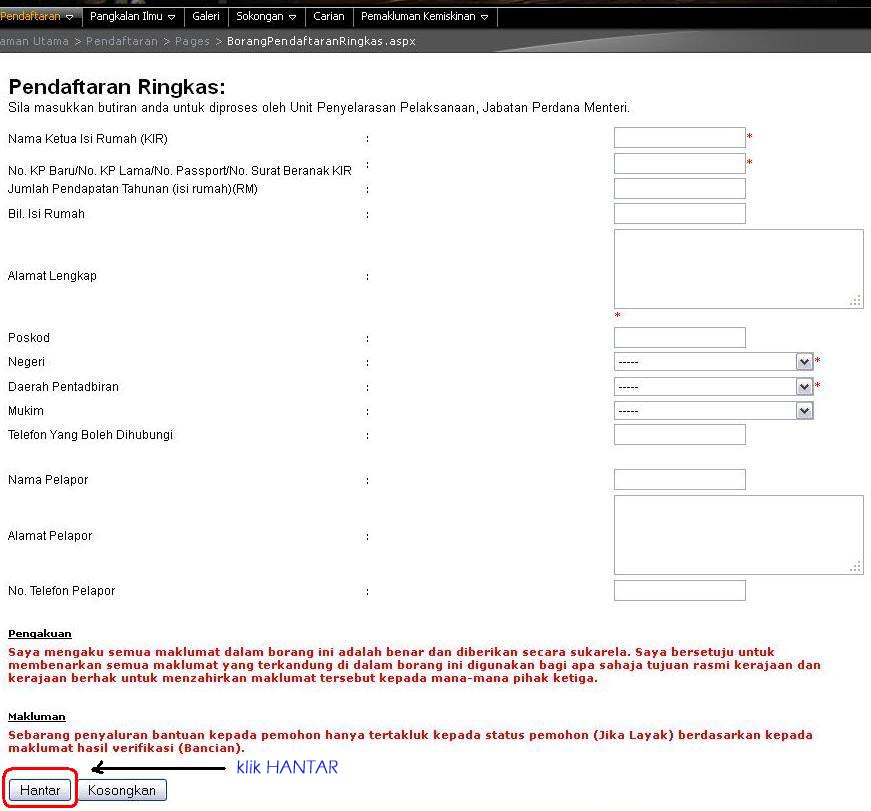Click inside the Alamat Lengkap textarea
The image size is (871, 811).
tap(738, 269)
